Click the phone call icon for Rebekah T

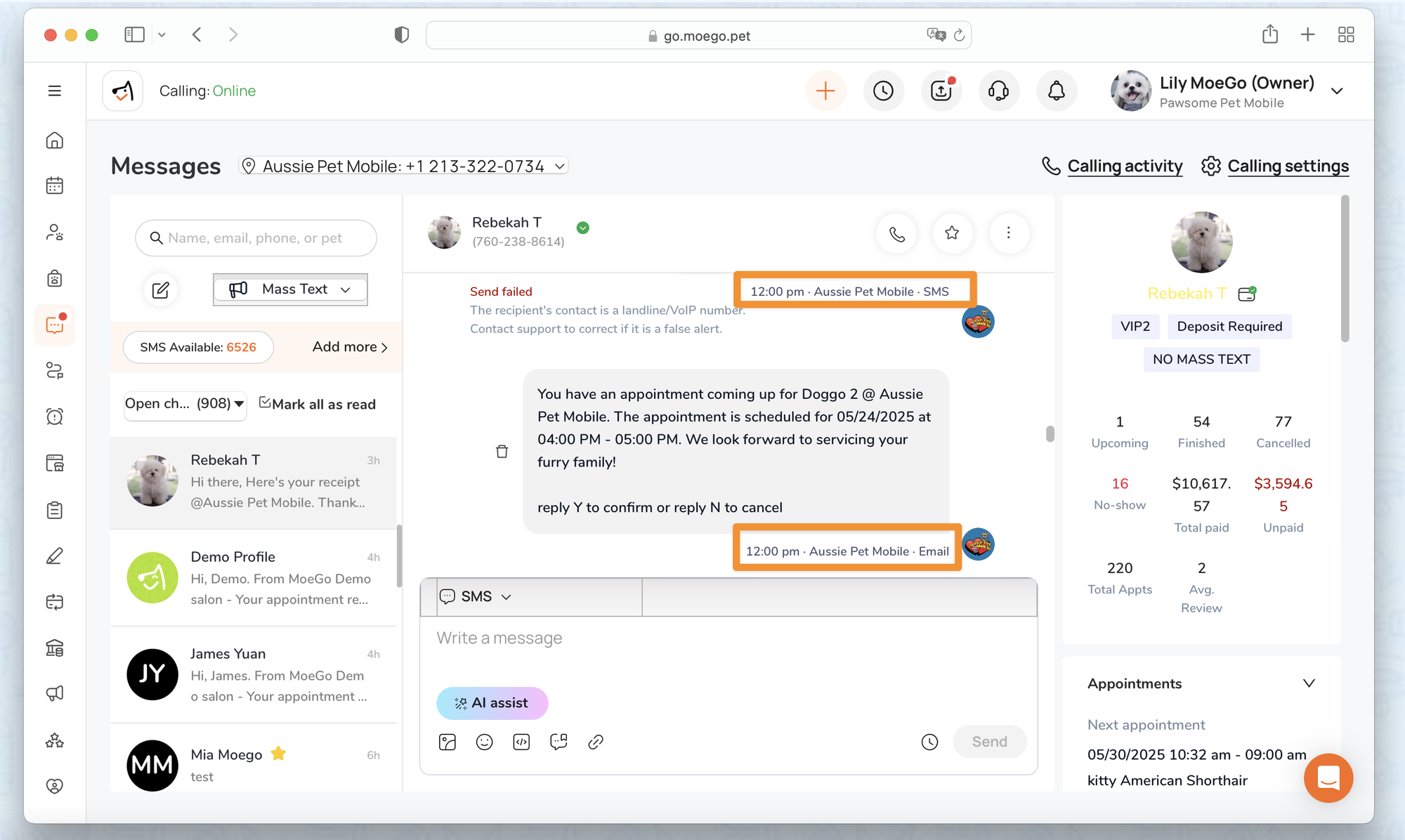pyautogui.click(x=896, y=233)
